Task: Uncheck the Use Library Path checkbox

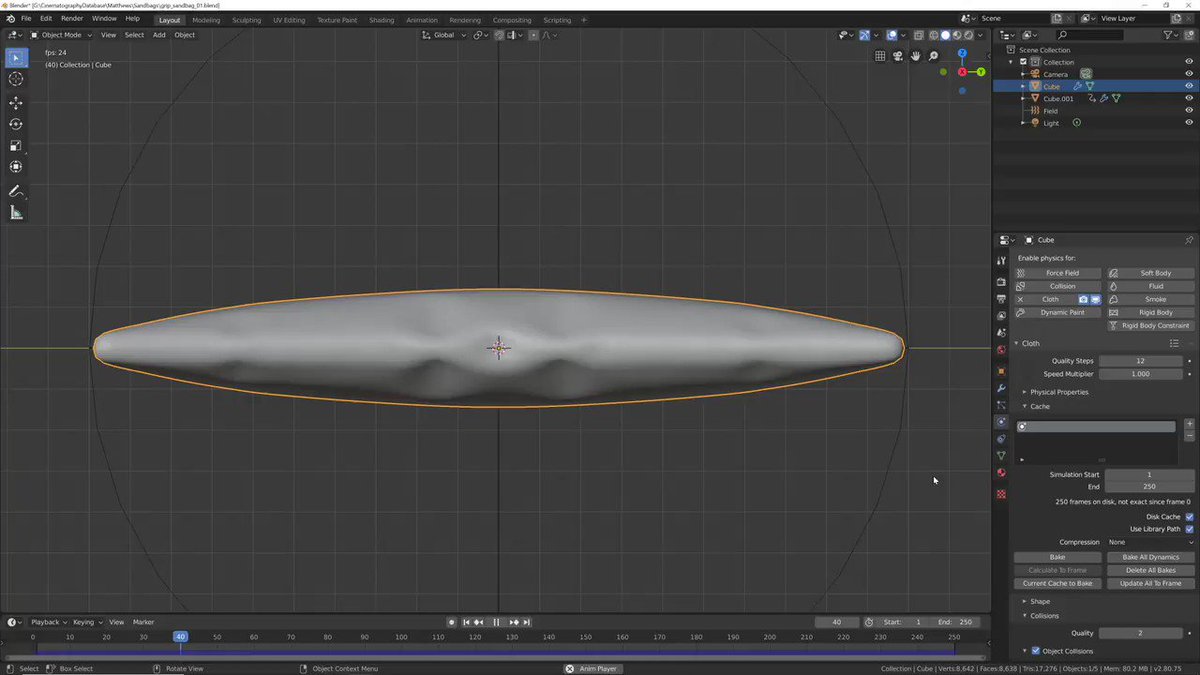Action: [1189, 529]
